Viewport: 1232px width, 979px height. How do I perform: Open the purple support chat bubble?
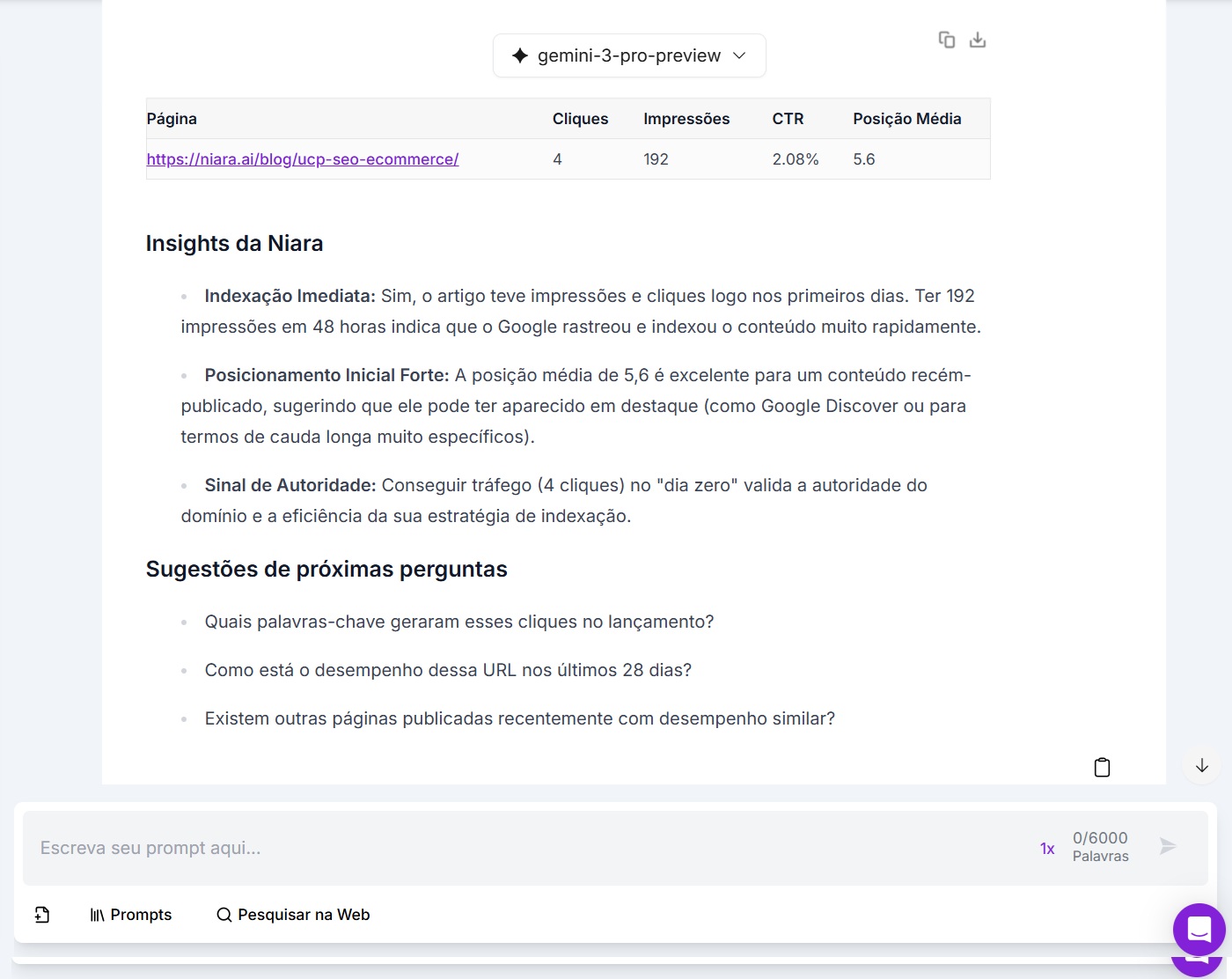point(1199,929)
